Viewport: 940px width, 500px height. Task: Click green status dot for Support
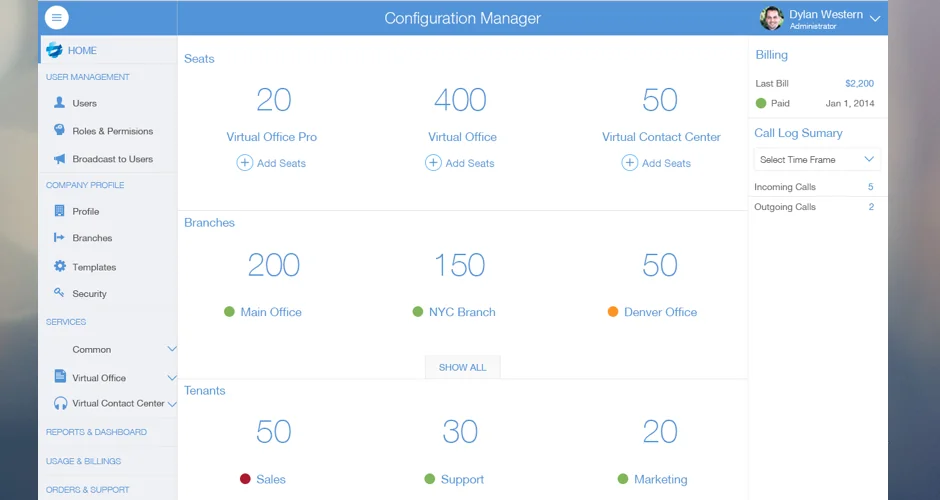[429, 479]
